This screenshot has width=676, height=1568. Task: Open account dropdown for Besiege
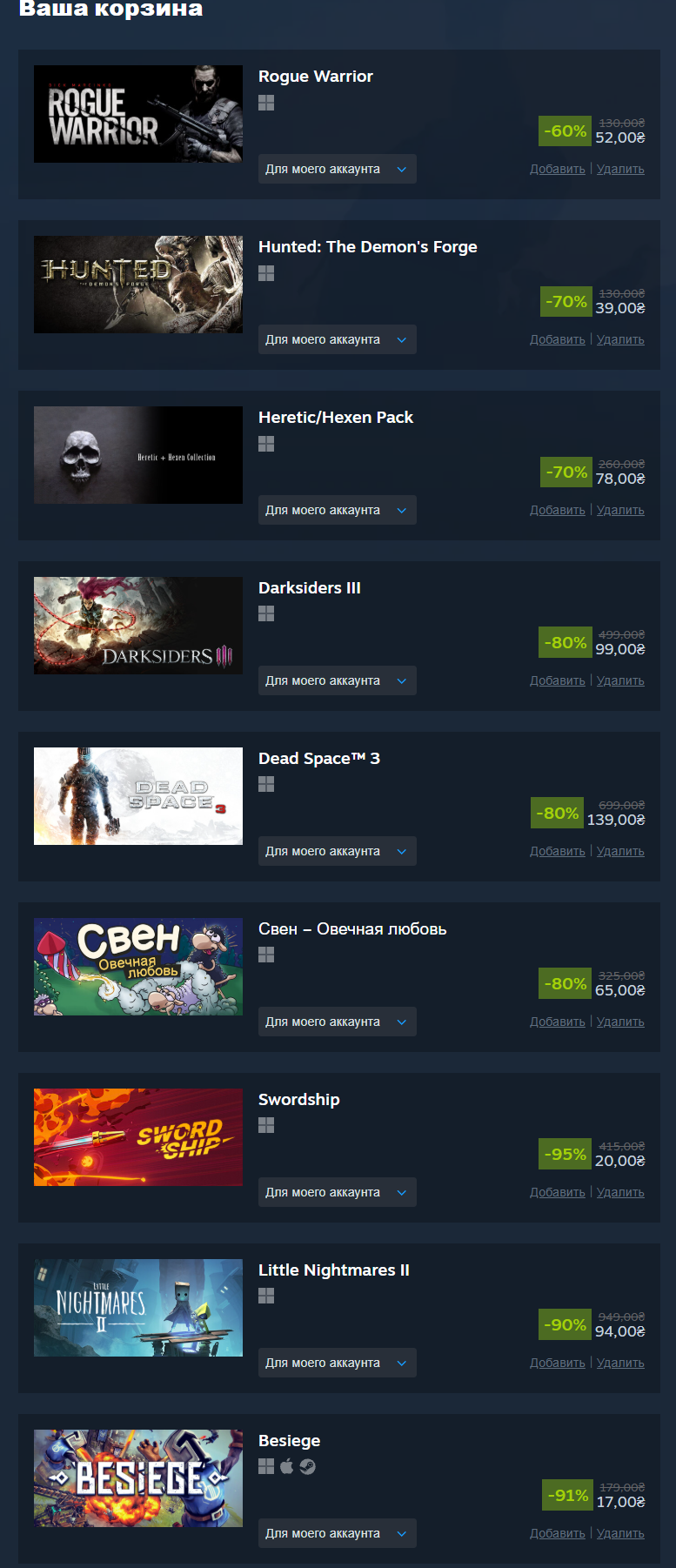(x=338, y=1533)
